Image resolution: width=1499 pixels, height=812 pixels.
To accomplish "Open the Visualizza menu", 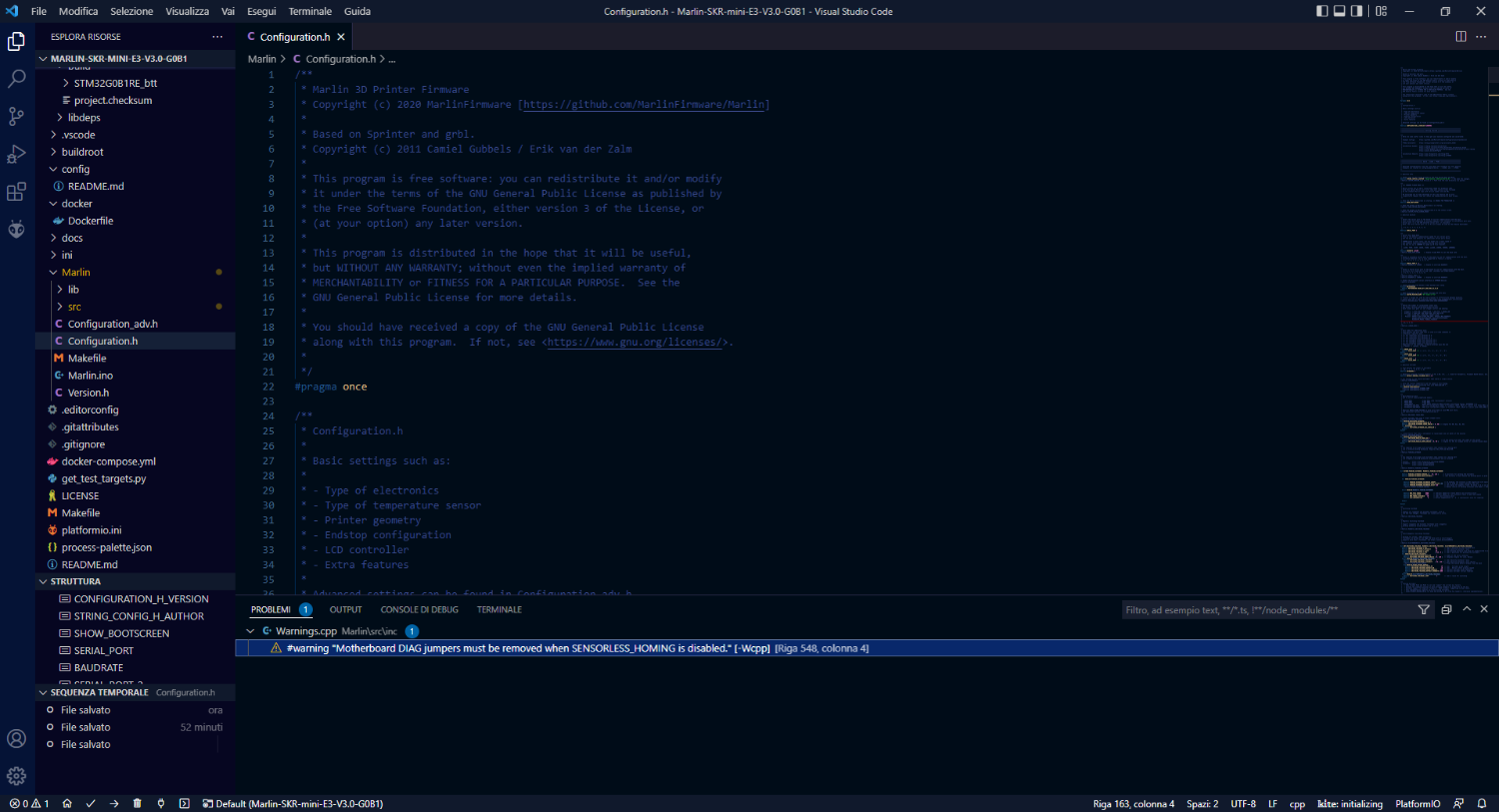I will 187,11.
